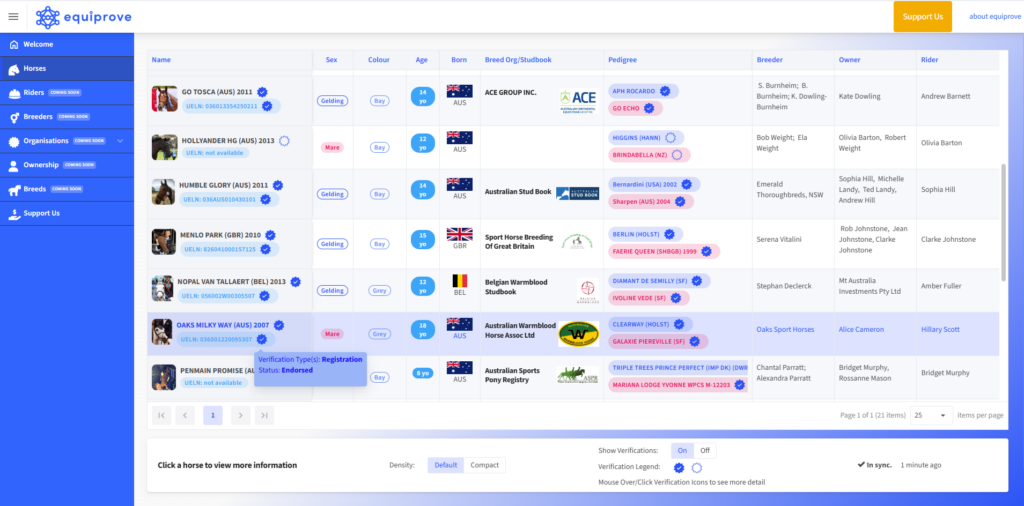Expand the Organisations sidebar chevron
This screenshot has width=1024, height=506.
tap(120, 141)
